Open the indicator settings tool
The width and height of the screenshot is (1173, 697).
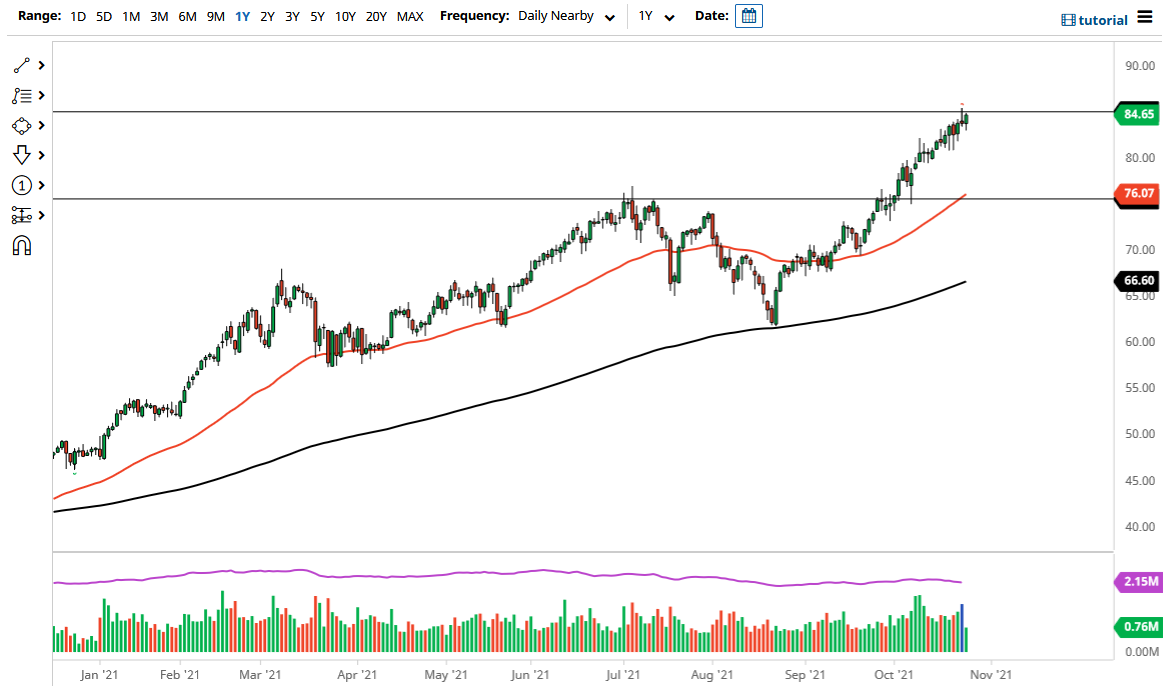pyautogui.click(x=21, y=215)
